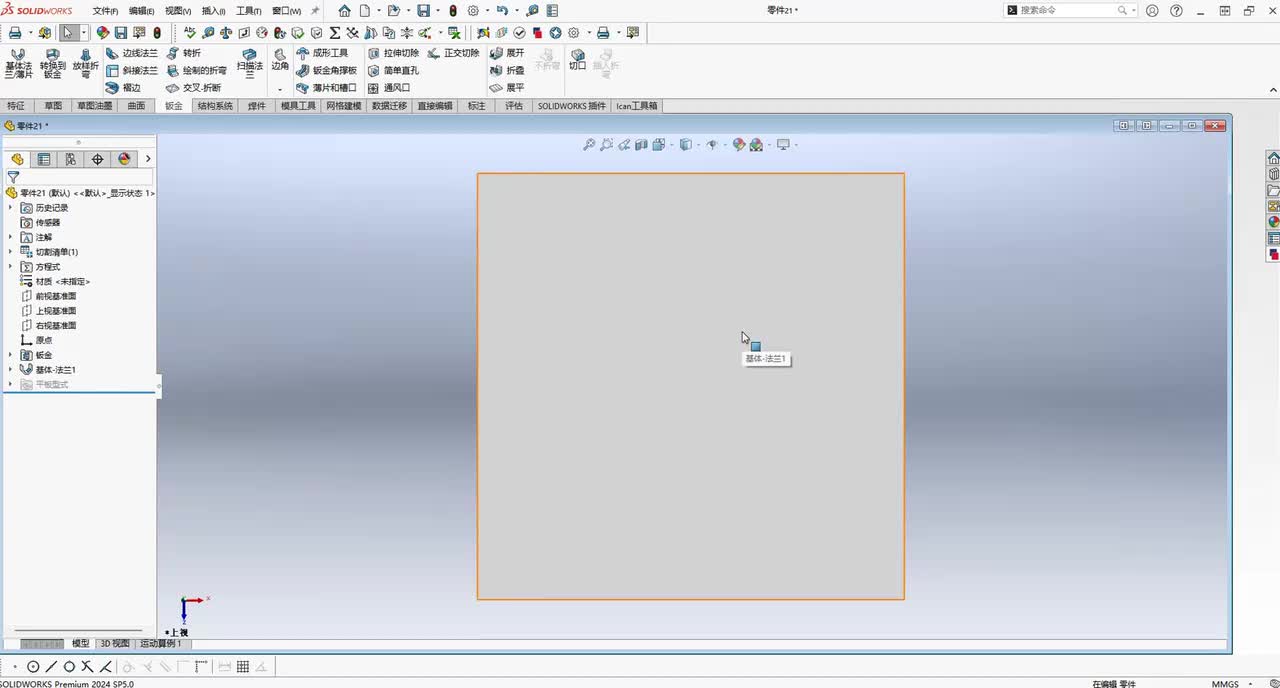Select the 成形工具 forming tool
The width and height of the screenshot is (1280, 688).
coord(321,53)
